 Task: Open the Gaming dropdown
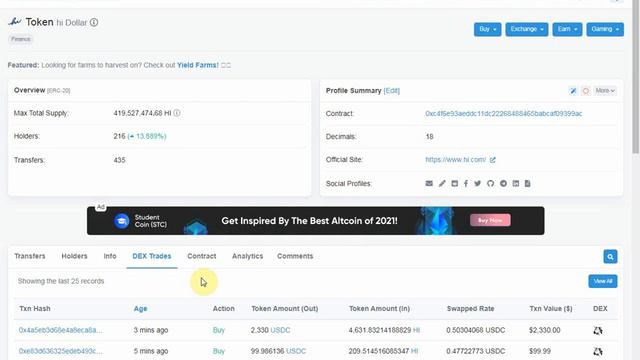605,29
